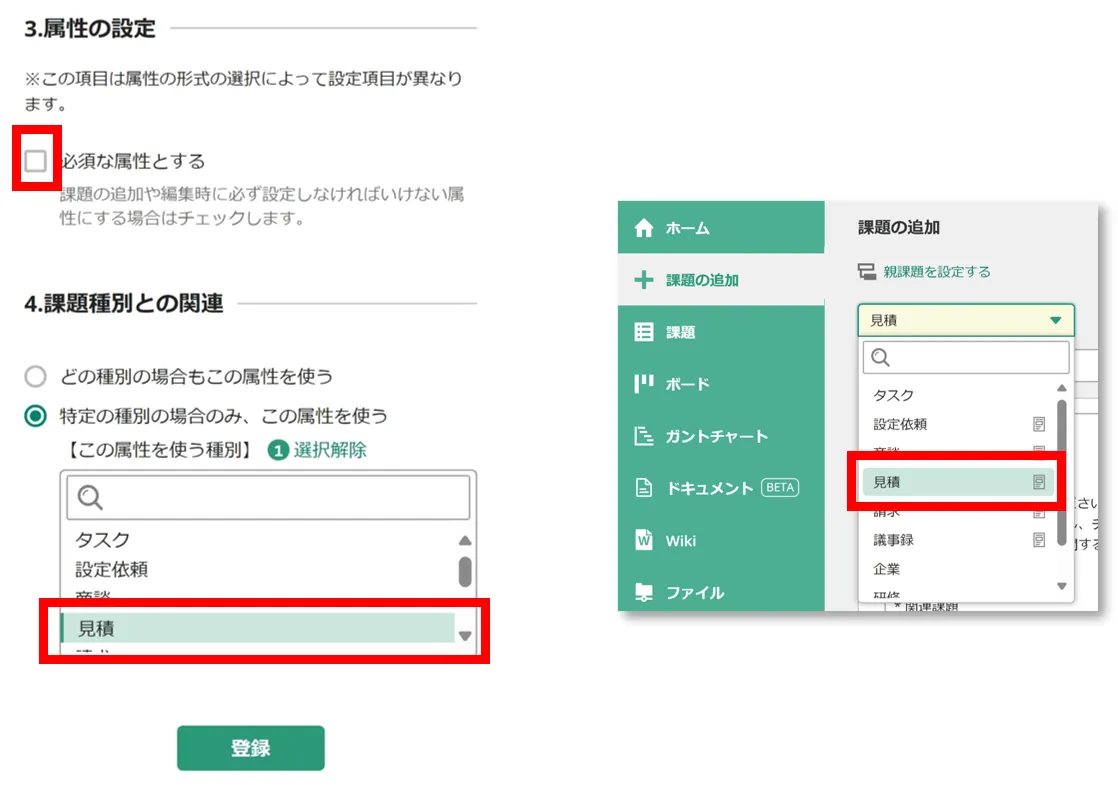Open the ファイル folder icon
Screen dimensions: 1118x802
(644, 592)
